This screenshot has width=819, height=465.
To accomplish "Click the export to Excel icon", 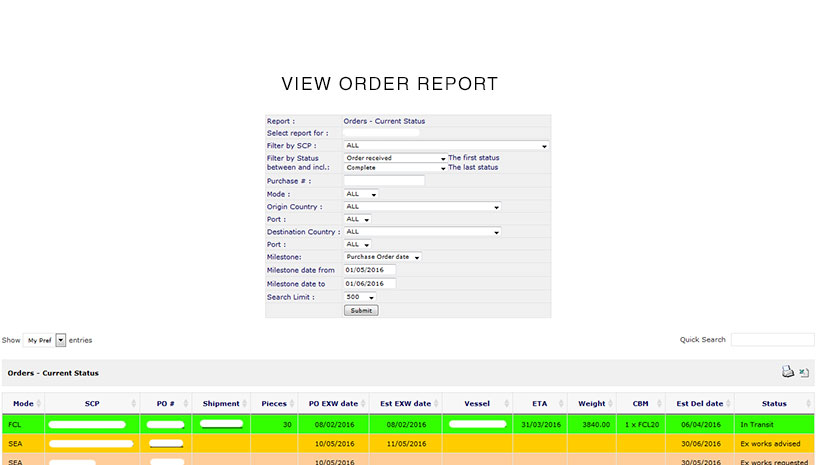I will click(804, 372).
